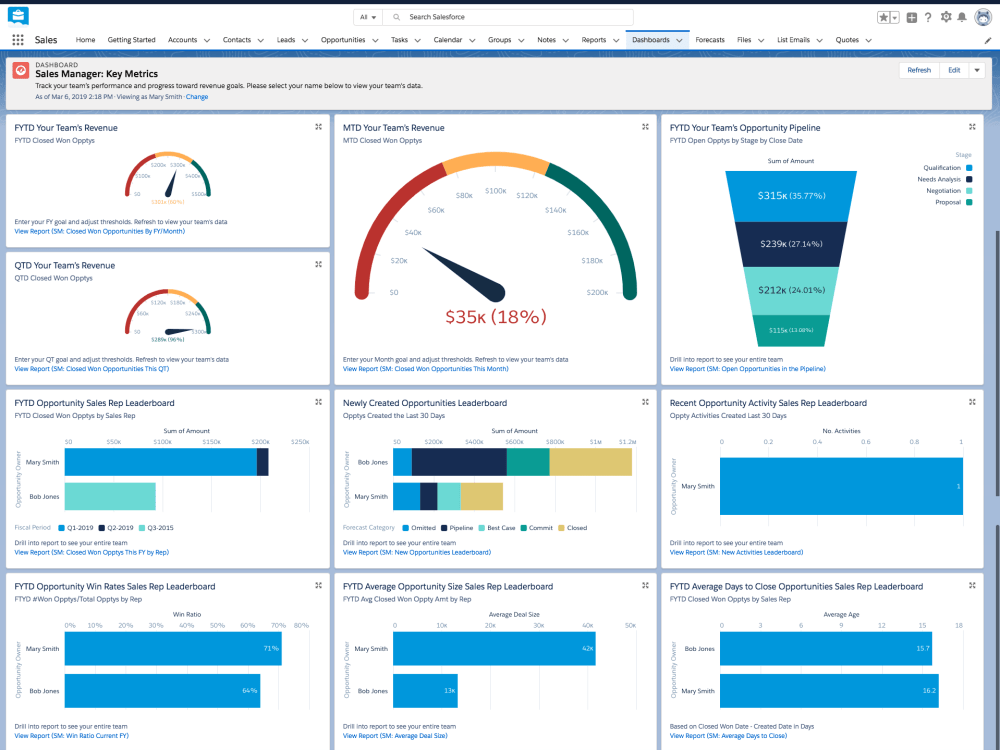Go to the Home tab
Viewport: 1000px width, 750px height.
85,40
